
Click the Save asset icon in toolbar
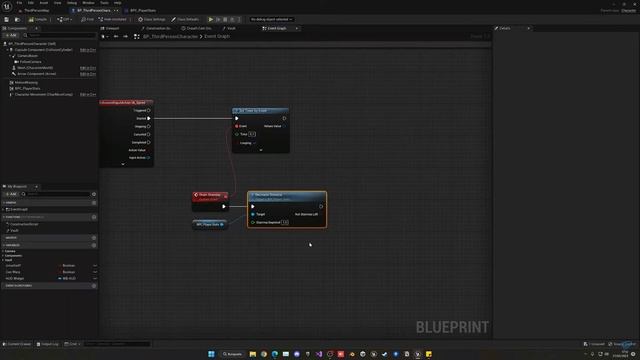[x=7, y=19]
